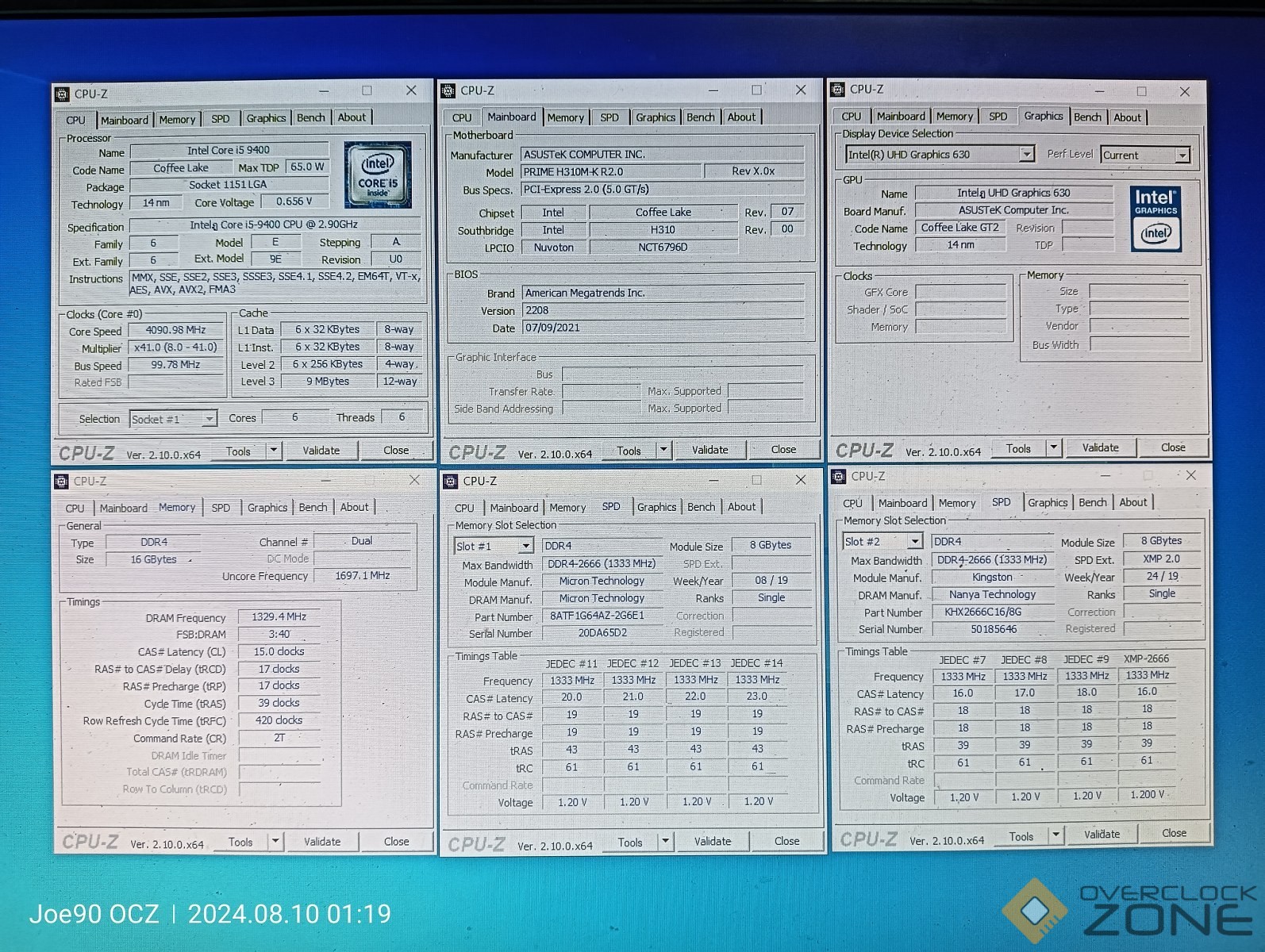The width and height of the screenshot is (1265, 952).
Task: Select the About tab in the UHD Graphics window
Action: tap(1127, 117)
